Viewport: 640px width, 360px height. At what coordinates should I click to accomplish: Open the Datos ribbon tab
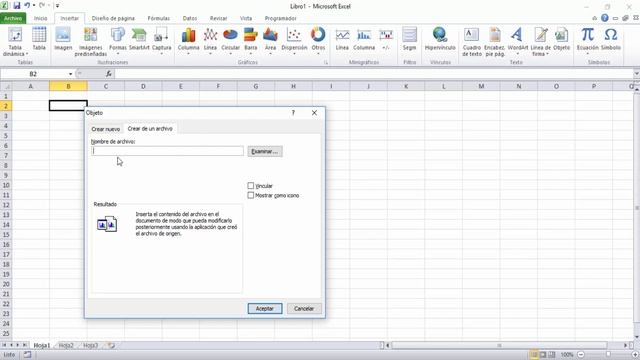tap(190, 18)
